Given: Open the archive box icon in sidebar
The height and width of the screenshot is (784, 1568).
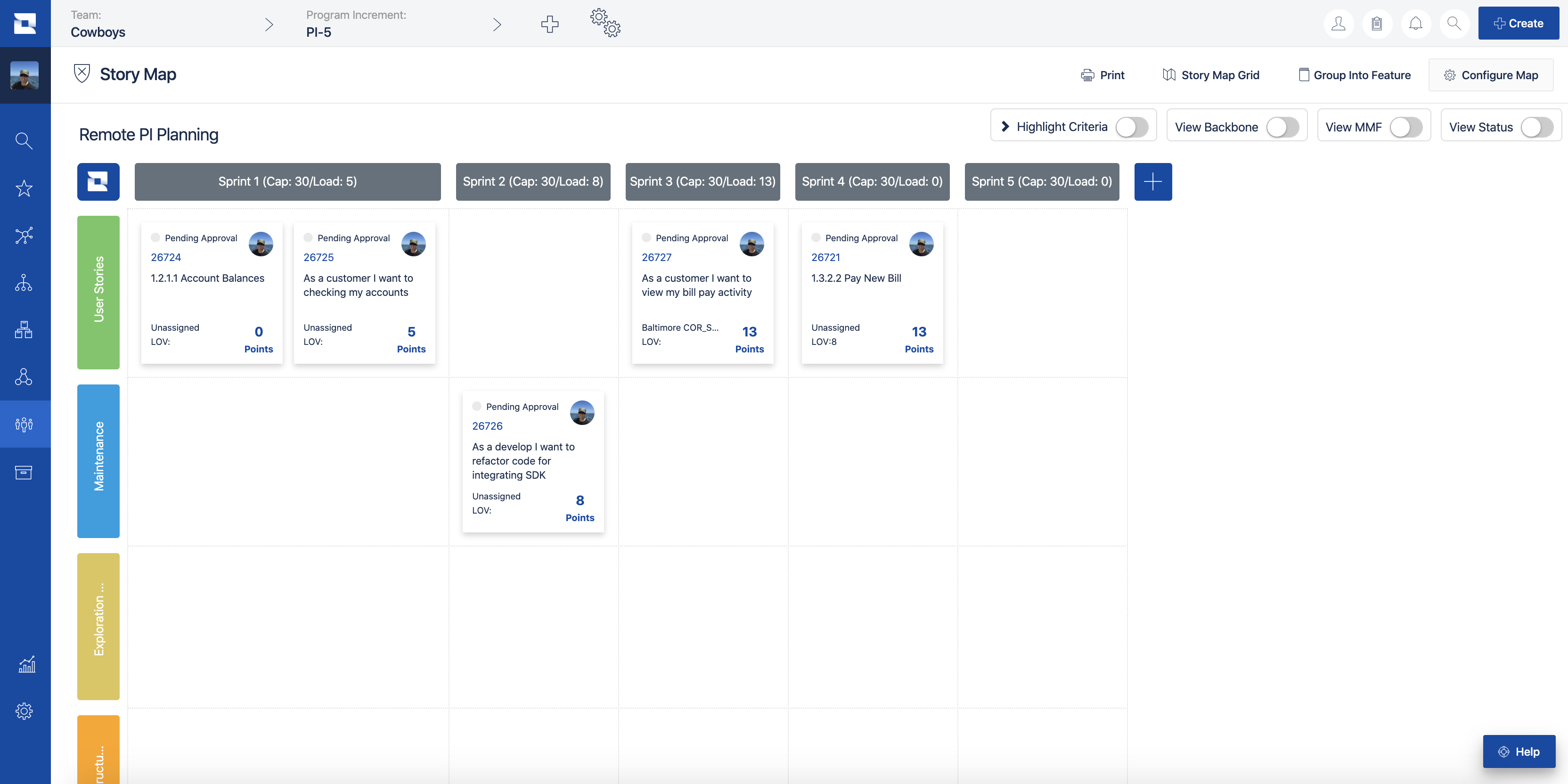Looking at the screenshot, I should (24, 472).
